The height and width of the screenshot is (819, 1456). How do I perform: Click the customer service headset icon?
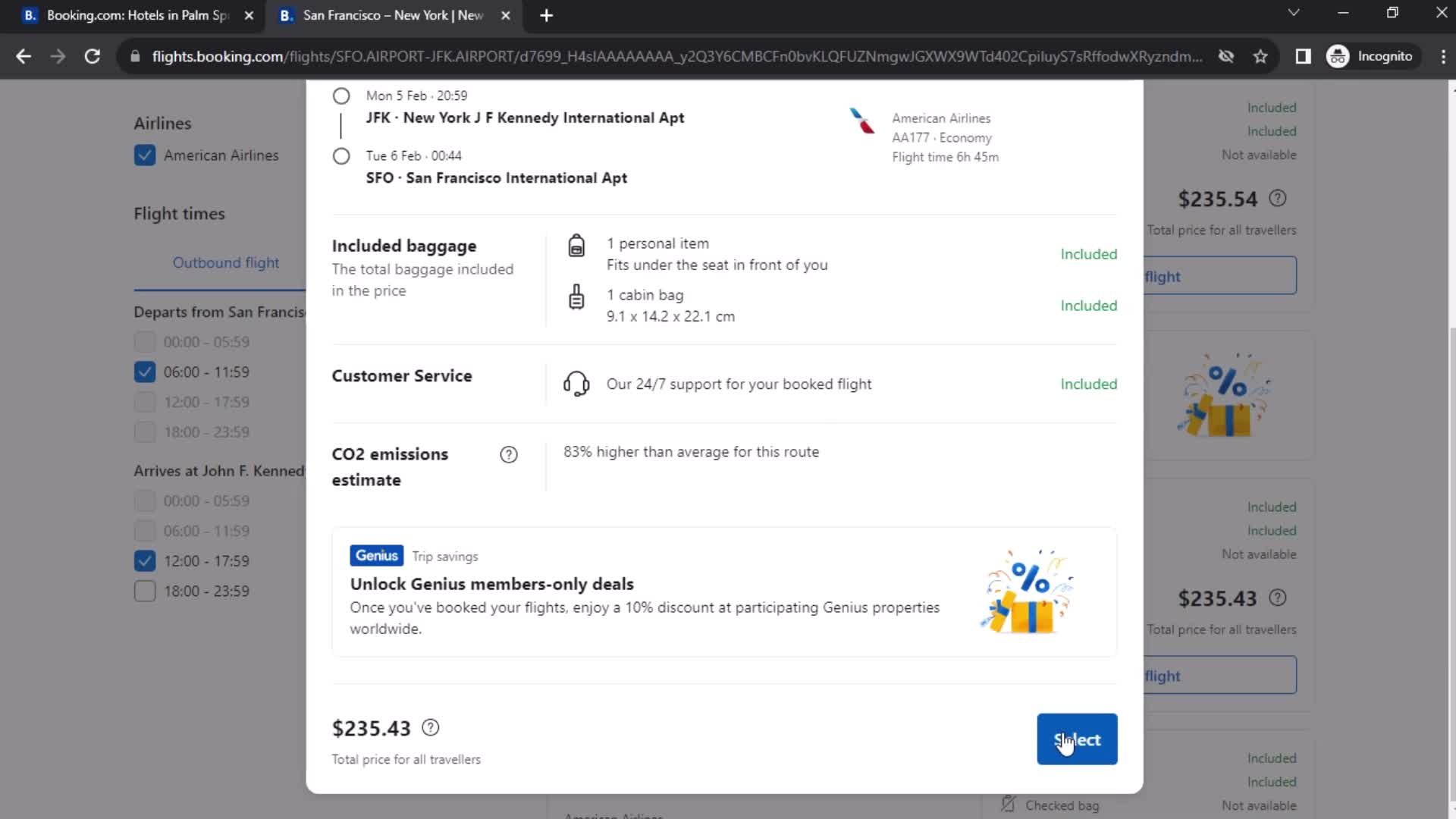(x=577, y=384)
